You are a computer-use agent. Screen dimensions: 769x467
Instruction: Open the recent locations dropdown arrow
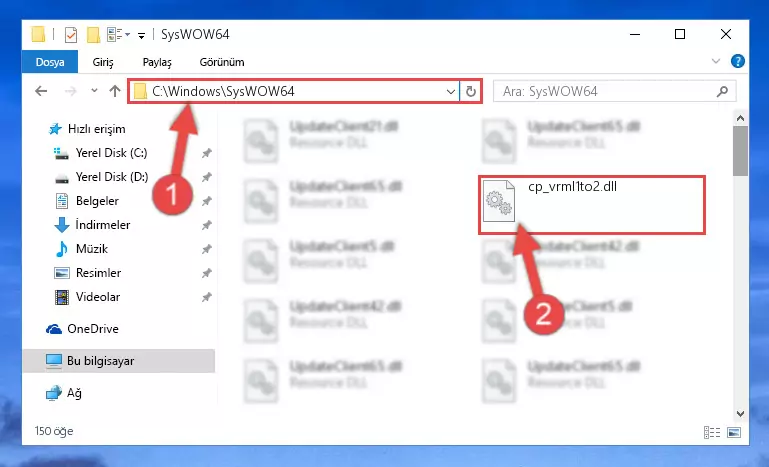[94, 91]
